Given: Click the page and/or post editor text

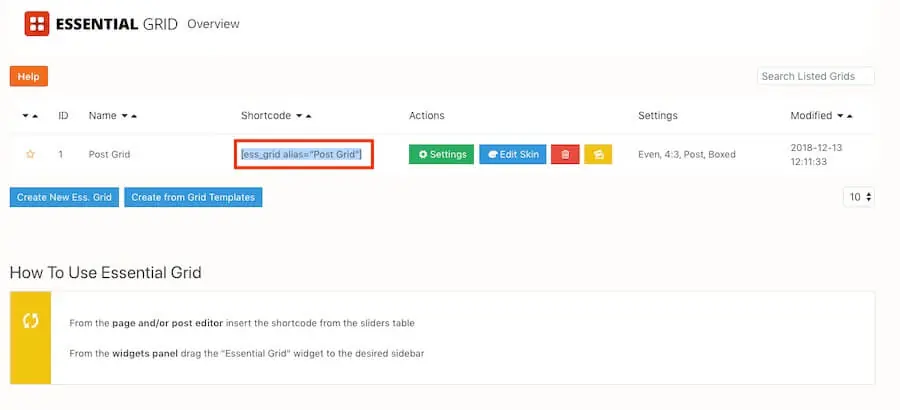Looking at the screenshot, I should pos(168,323).
